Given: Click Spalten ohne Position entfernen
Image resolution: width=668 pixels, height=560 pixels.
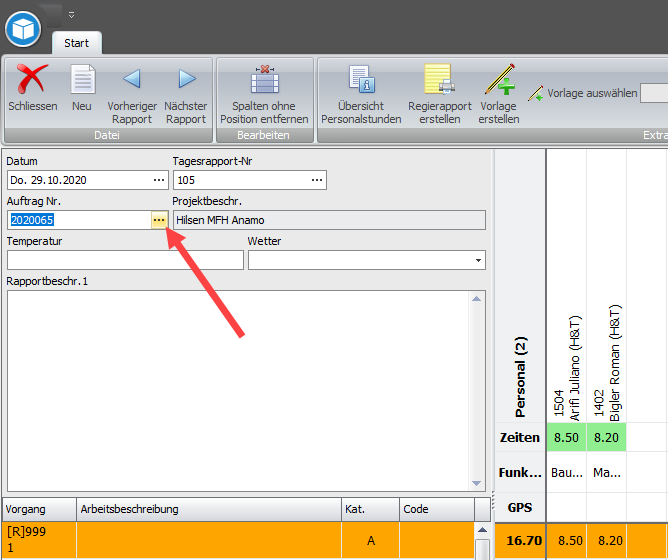Looking at the screenshot, I should (264, 94).
